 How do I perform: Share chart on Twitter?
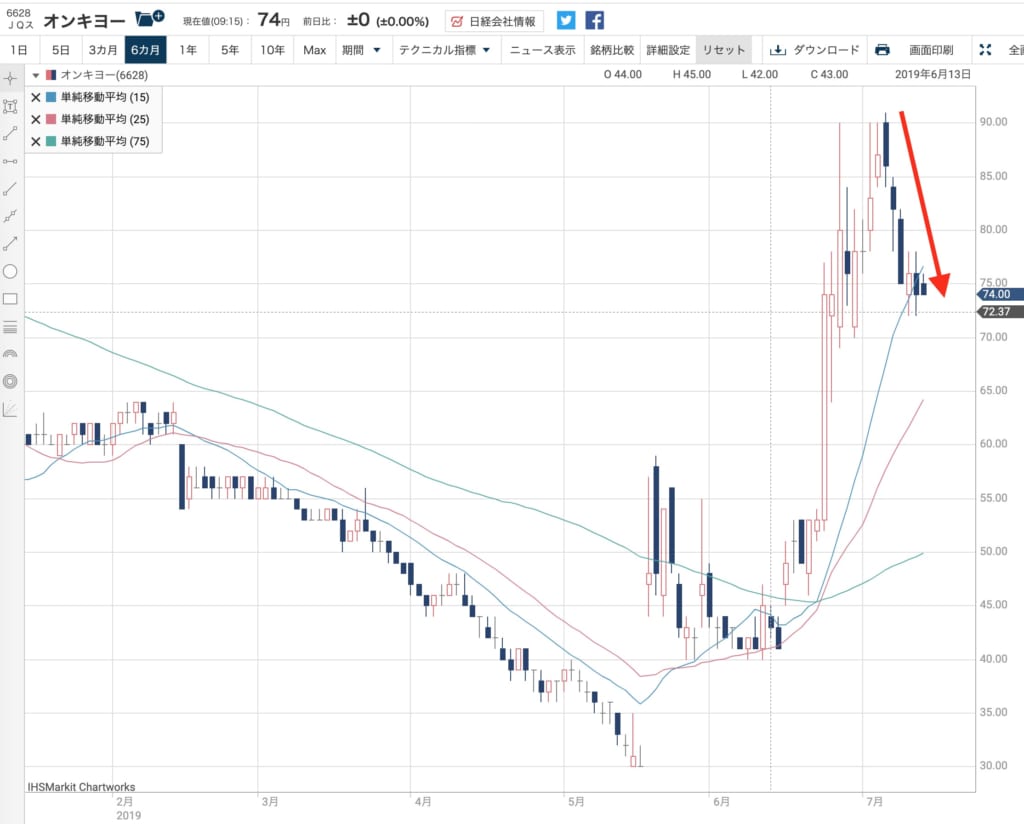click(x=566, y=21)
